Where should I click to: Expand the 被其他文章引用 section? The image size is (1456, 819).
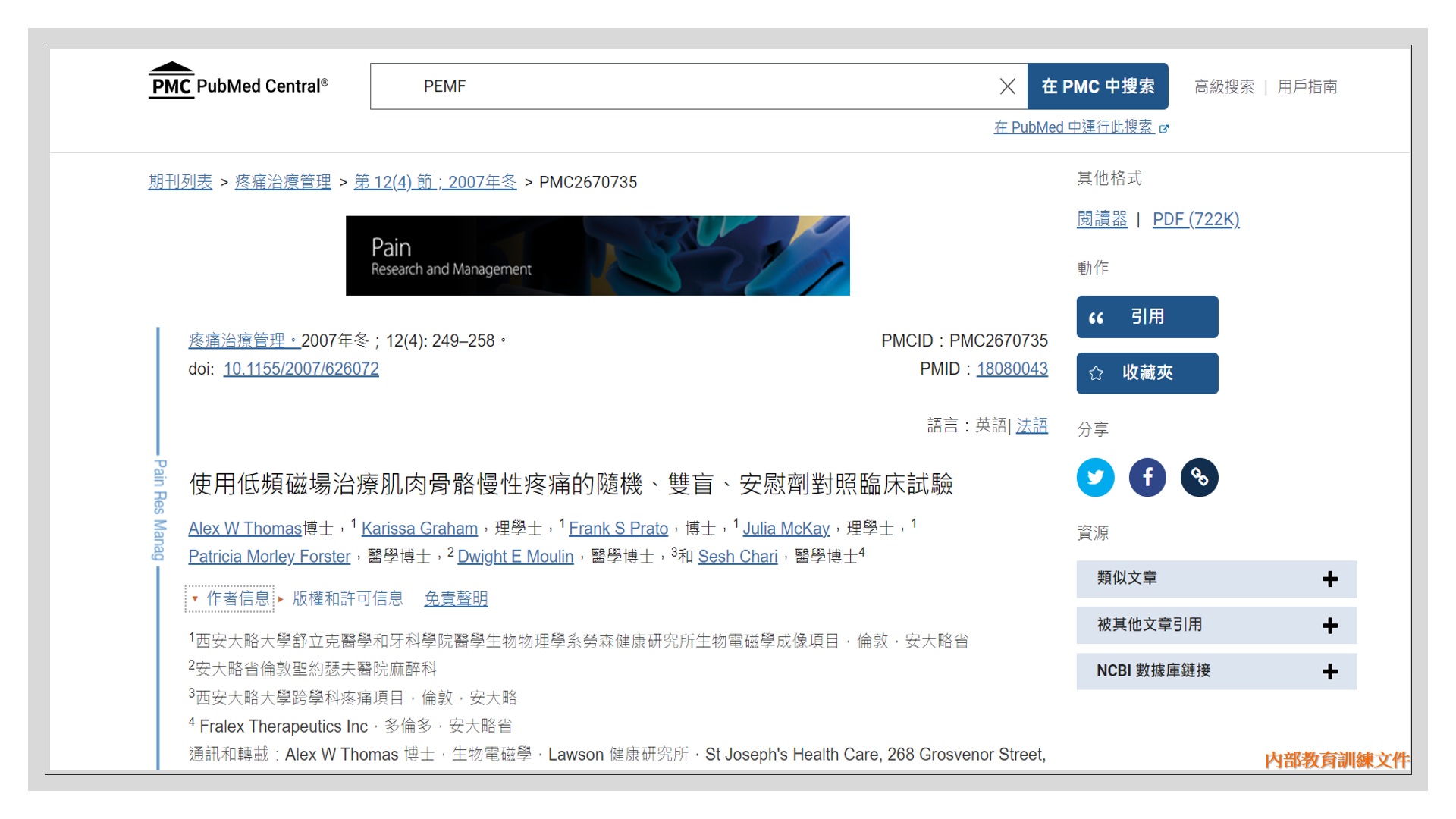pos(1216,625)
